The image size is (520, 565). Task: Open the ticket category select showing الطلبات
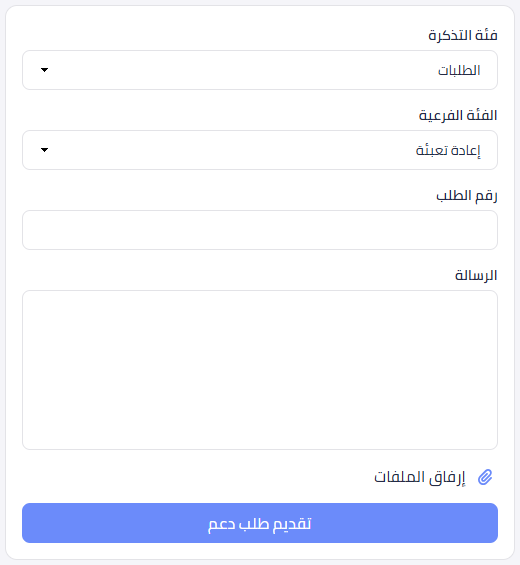pos(260,70)
